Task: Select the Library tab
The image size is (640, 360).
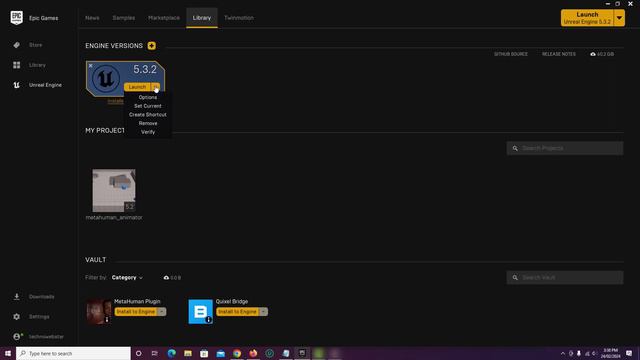Action: pos(202,18)
